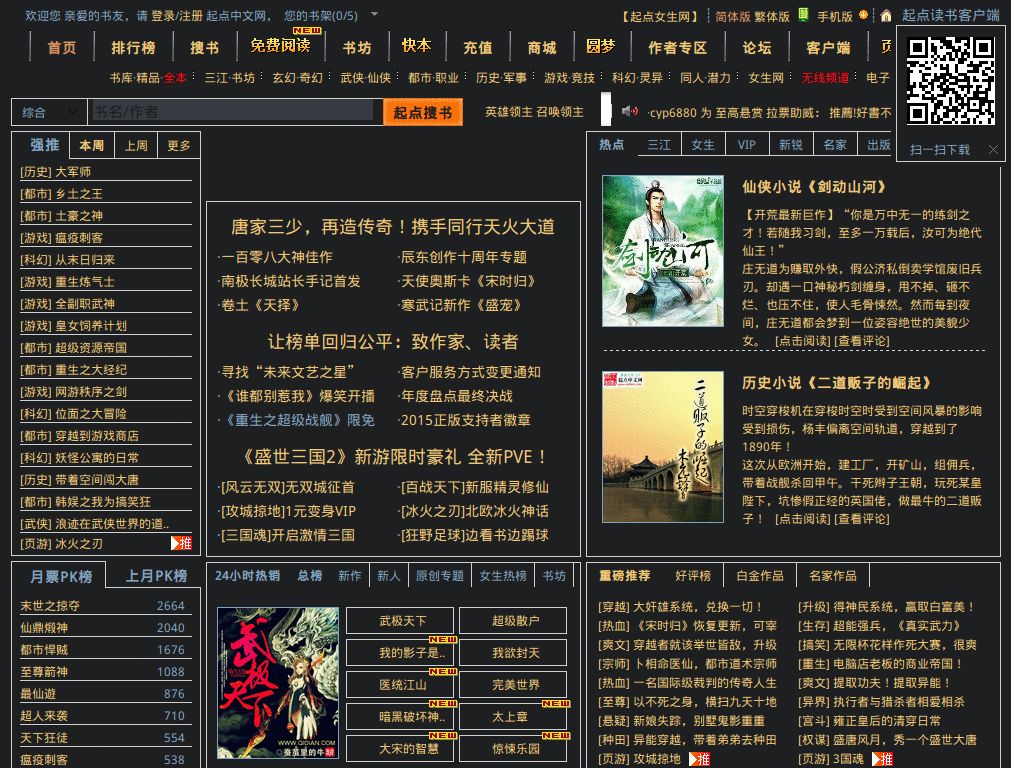1024x768 pixels.
Task: Open [都市] 乡土之王 in list
Action: pos(61,194)
